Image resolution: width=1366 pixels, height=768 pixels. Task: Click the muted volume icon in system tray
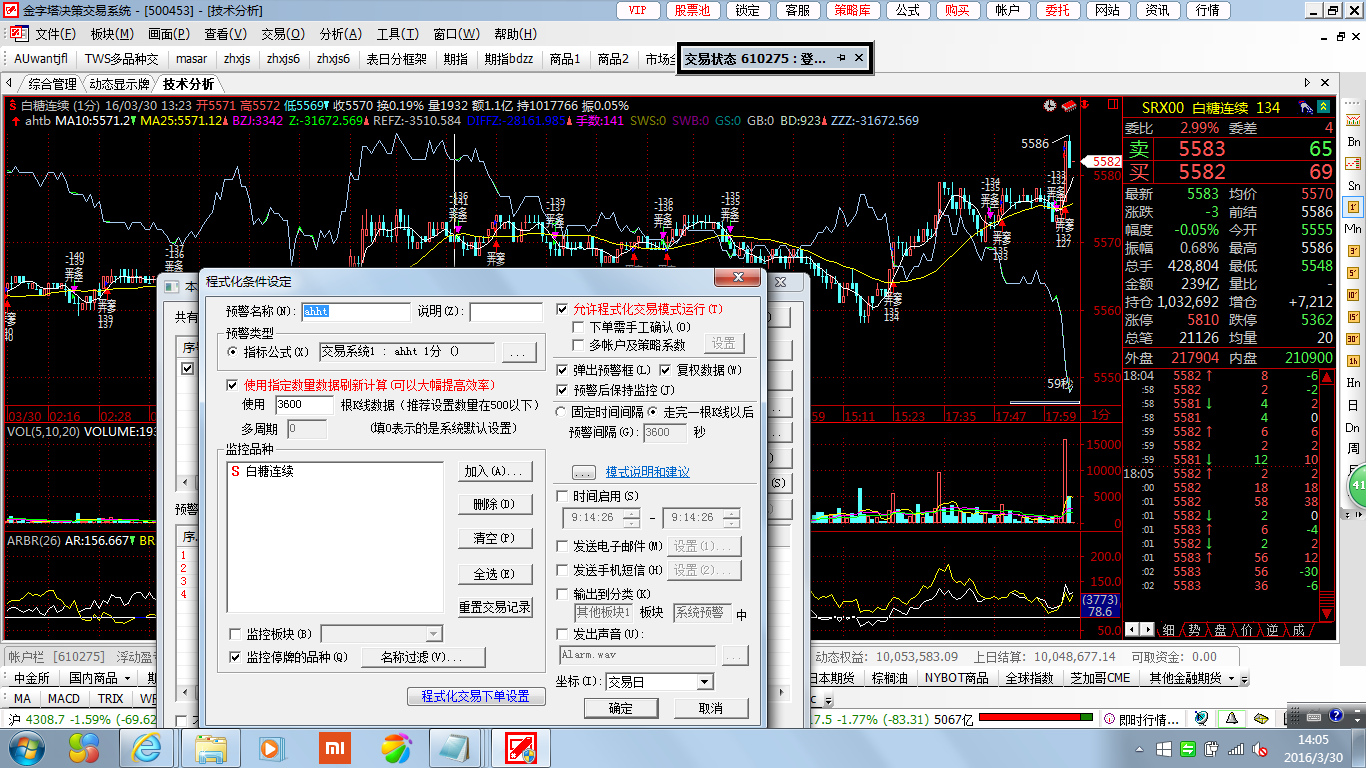coord(1261,749)
